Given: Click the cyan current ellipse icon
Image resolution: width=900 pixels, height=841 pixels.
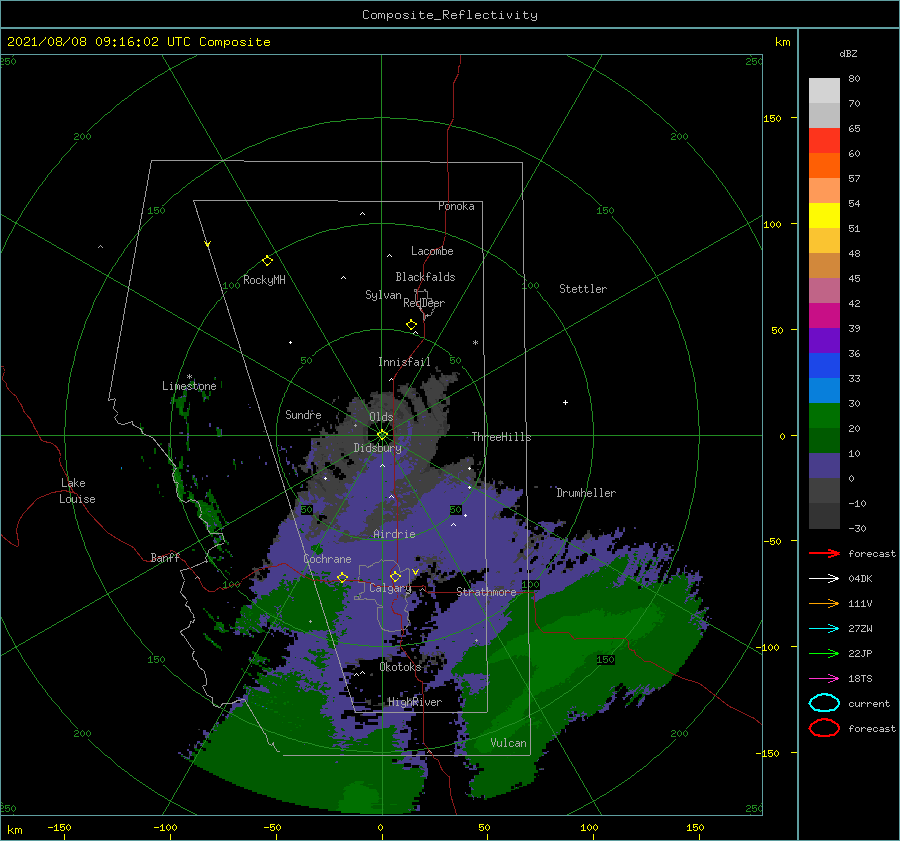Looking at the screenshot, I should point(824,703).
